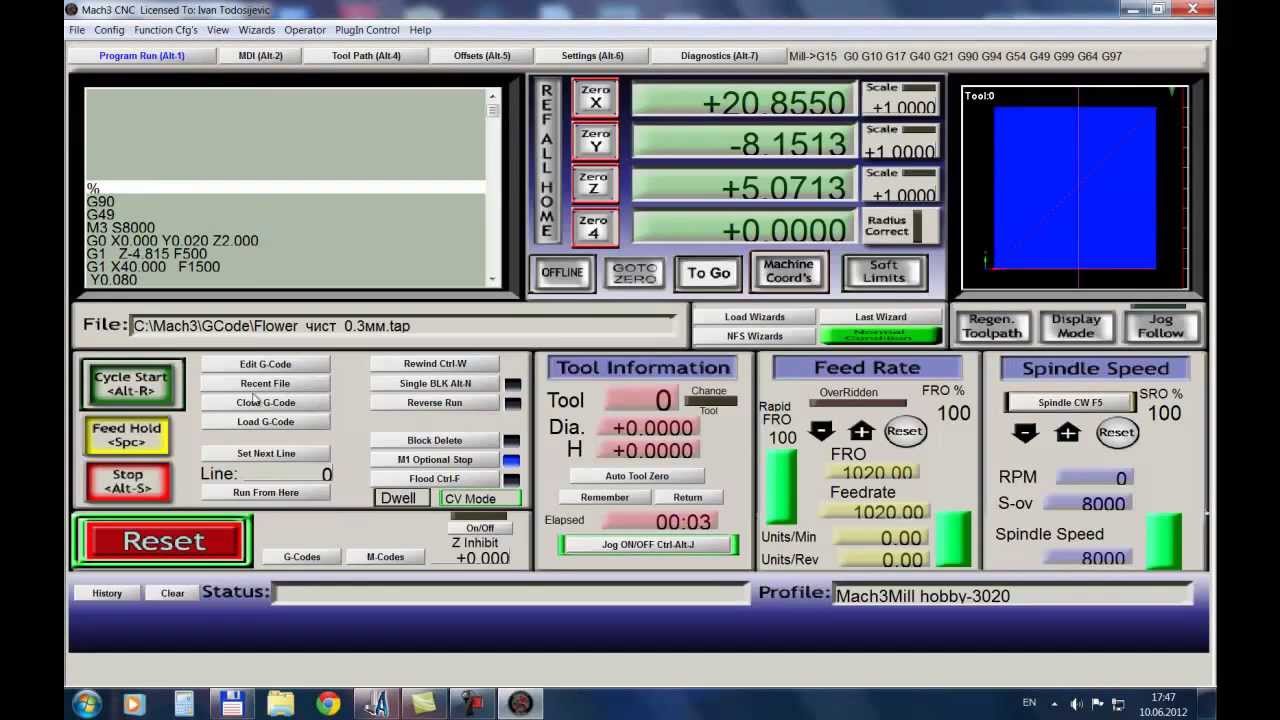Toggle spindle CW F5

click(x=1070, y=402)
